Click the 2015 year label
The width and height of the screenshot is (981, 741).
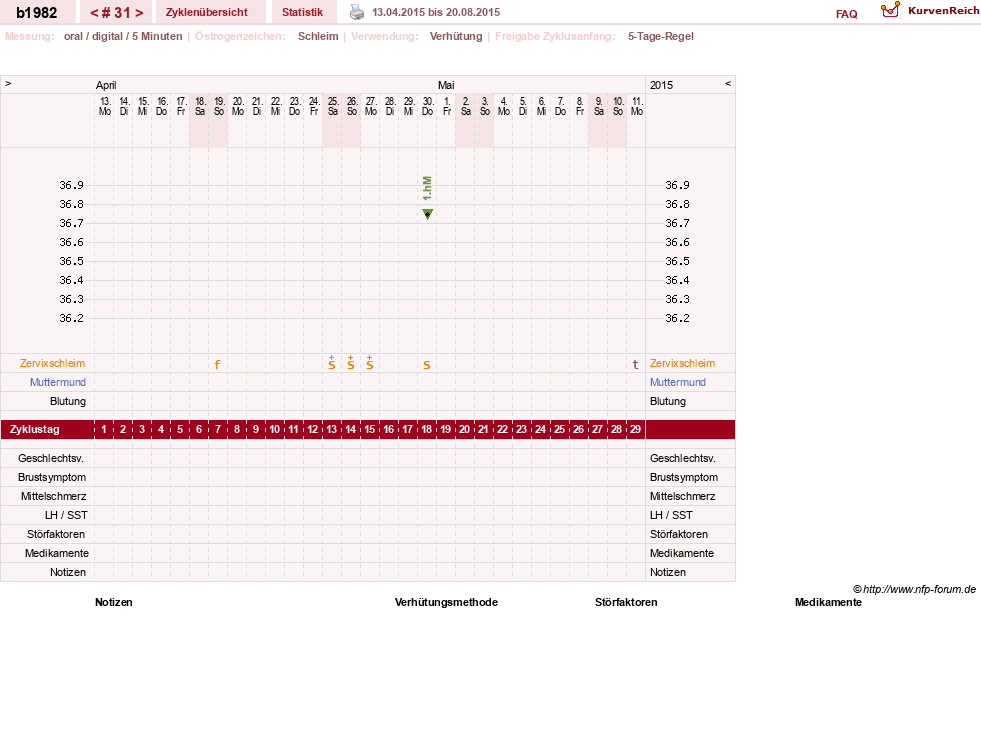tap(661, 85)
